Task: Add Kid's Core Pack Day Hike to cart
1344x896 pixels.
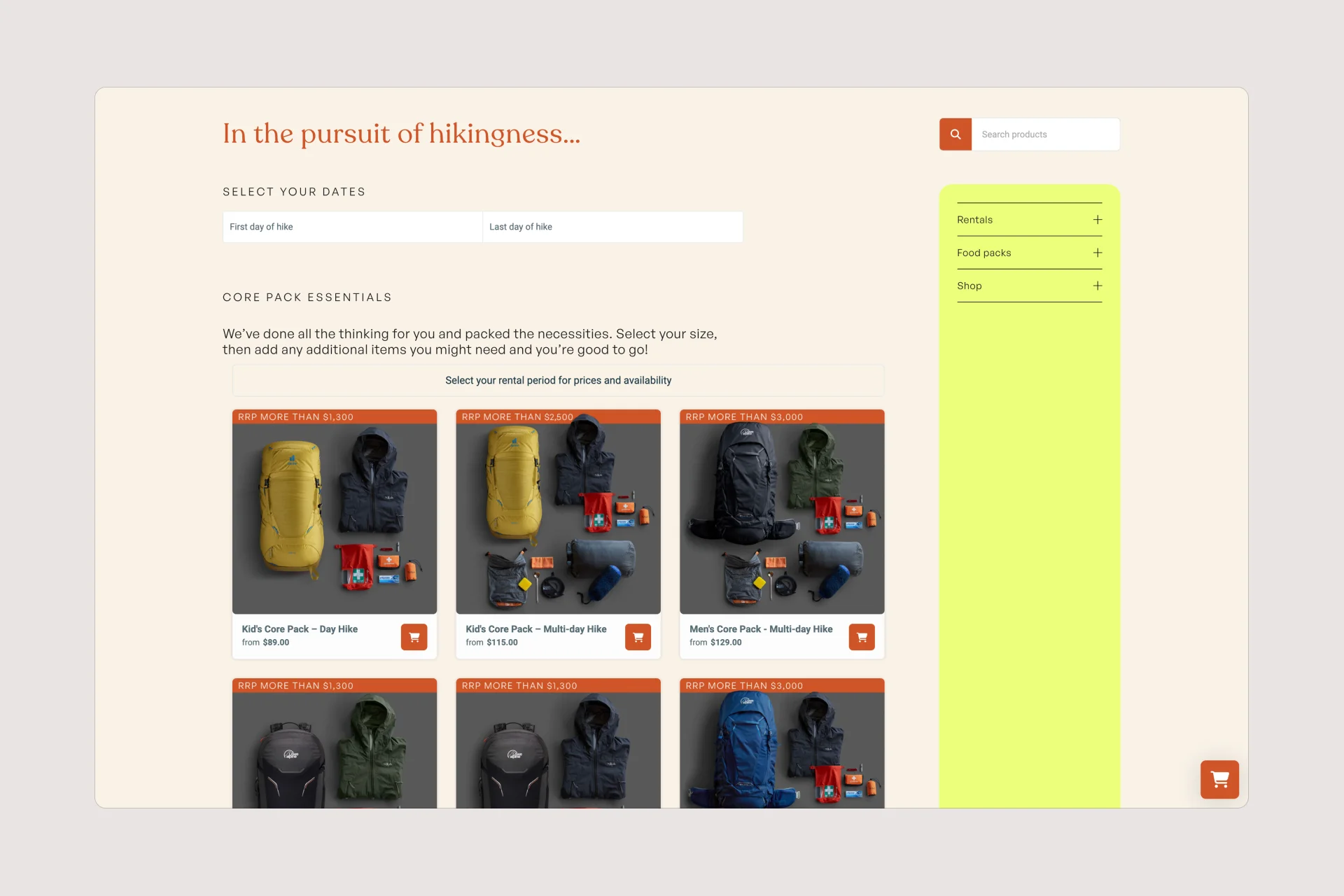Action: 414,637
